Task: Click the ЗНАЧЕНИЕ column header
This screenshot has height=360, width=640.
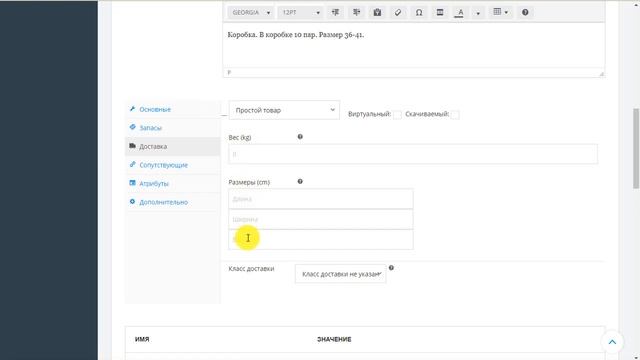Action: pos(334,339)
